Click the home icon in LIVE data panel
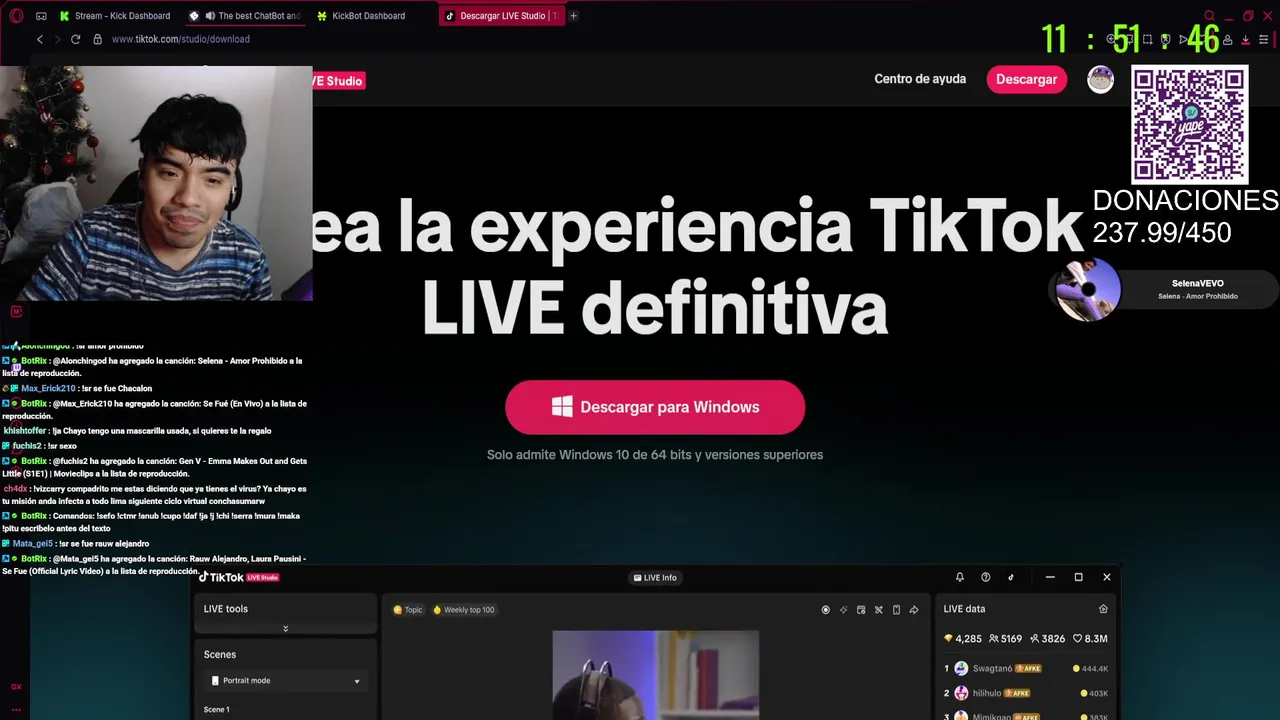The image size is (1280, 720). pos(1103,609)
